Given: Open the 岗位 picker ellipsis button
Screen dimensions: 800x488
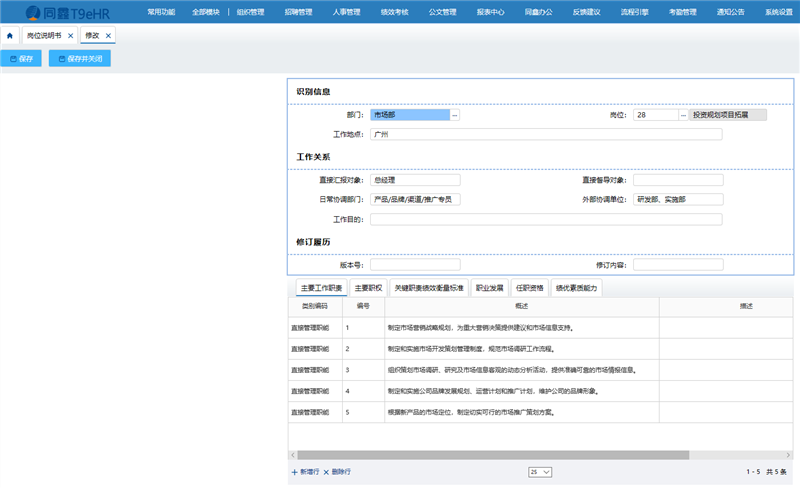Looking at the screenshot, I should (x=684, y=115).
